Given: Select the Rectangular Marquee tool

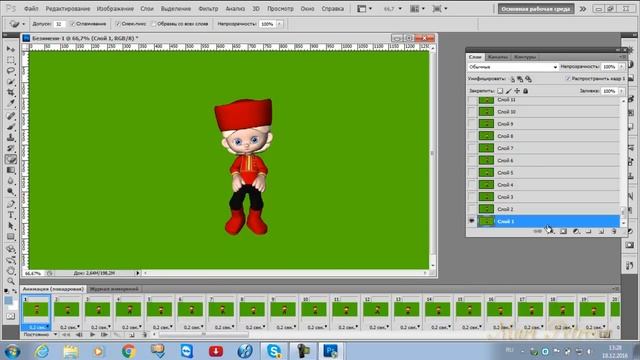Looking at the screenshot, I should point(11,60).
